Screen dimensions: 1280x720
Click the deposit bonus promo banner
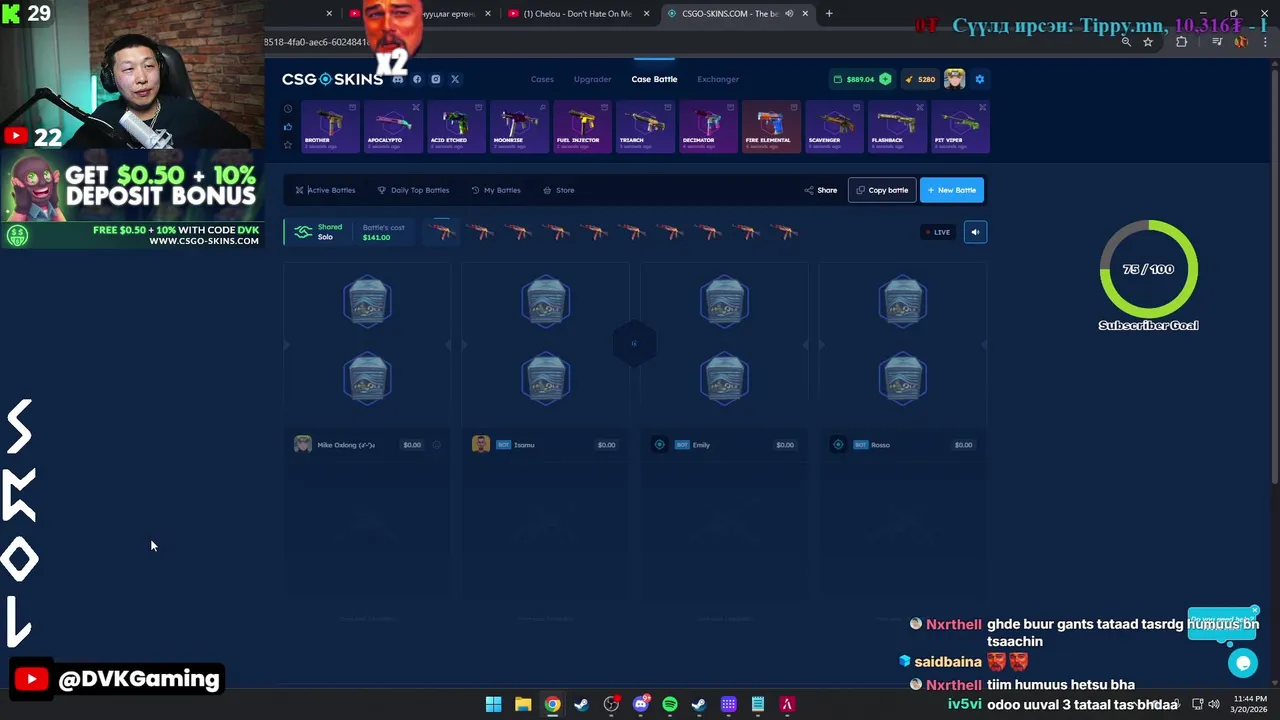132,198
